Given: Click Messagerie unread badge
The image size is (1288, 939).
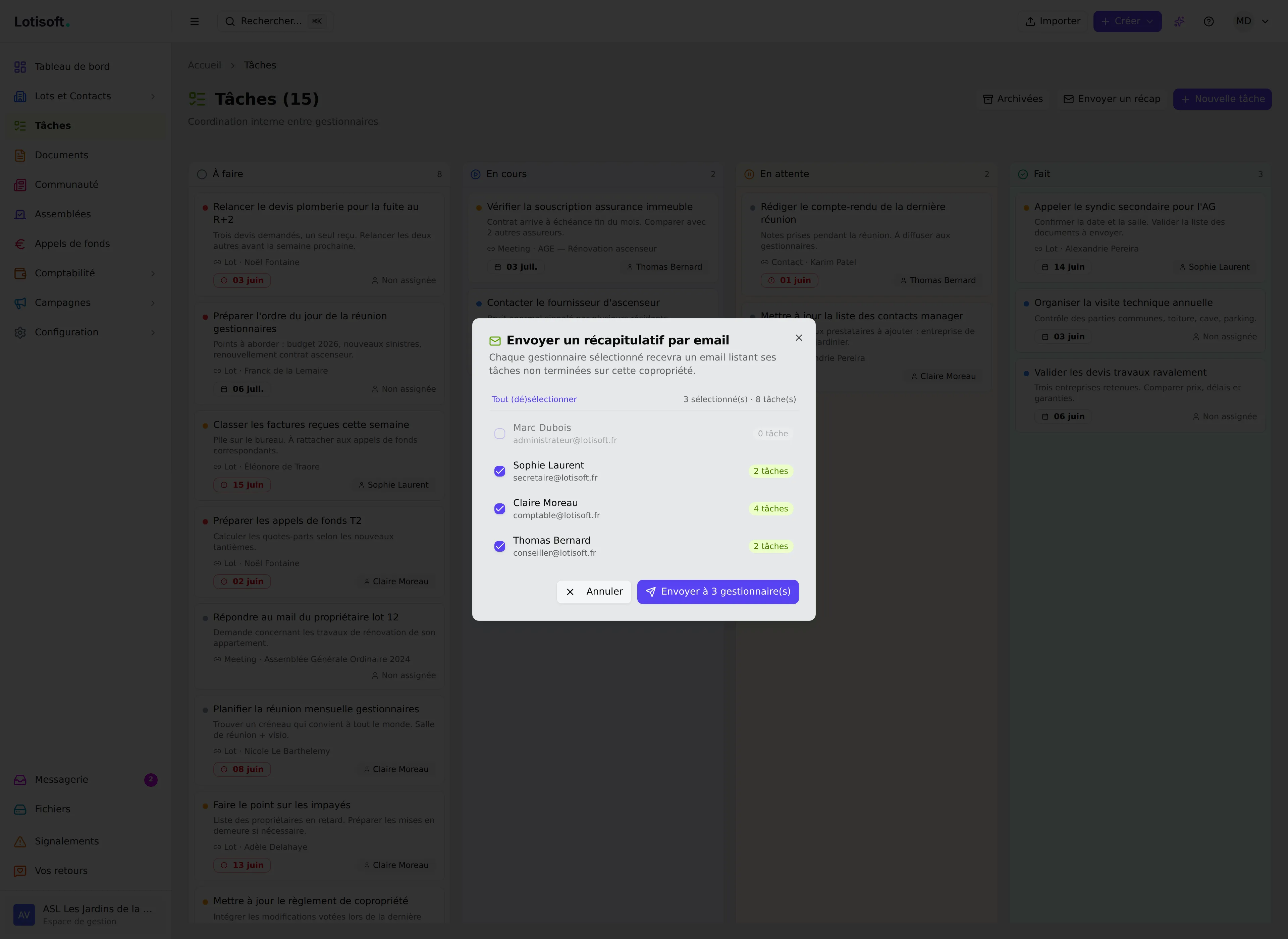Looking at the screenshot, I should pos(151,780).
